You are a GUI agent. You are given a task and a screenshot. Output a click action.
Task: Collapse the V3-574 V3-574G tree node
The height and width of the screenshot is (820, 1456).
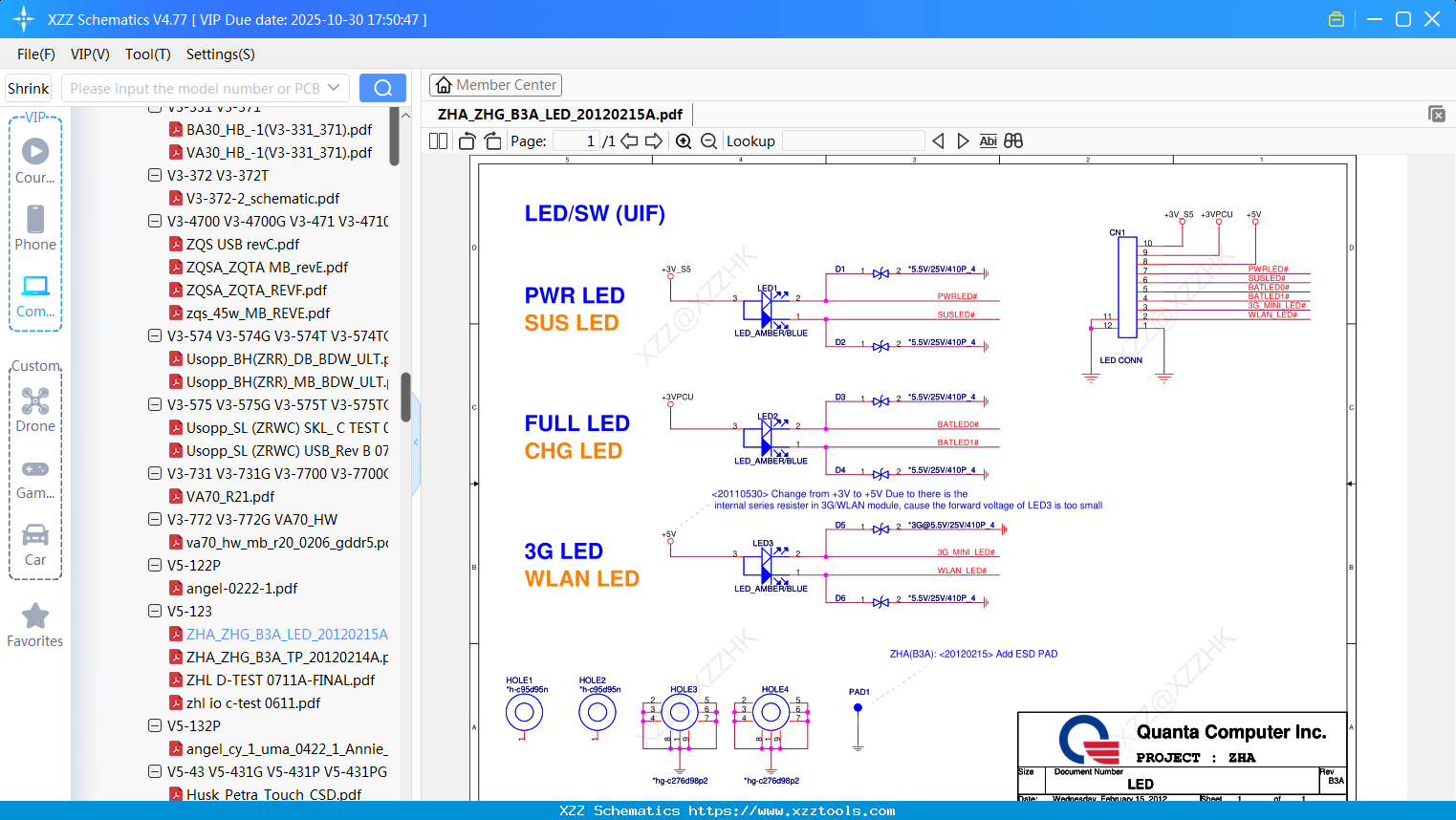click(x=155, y=335)
